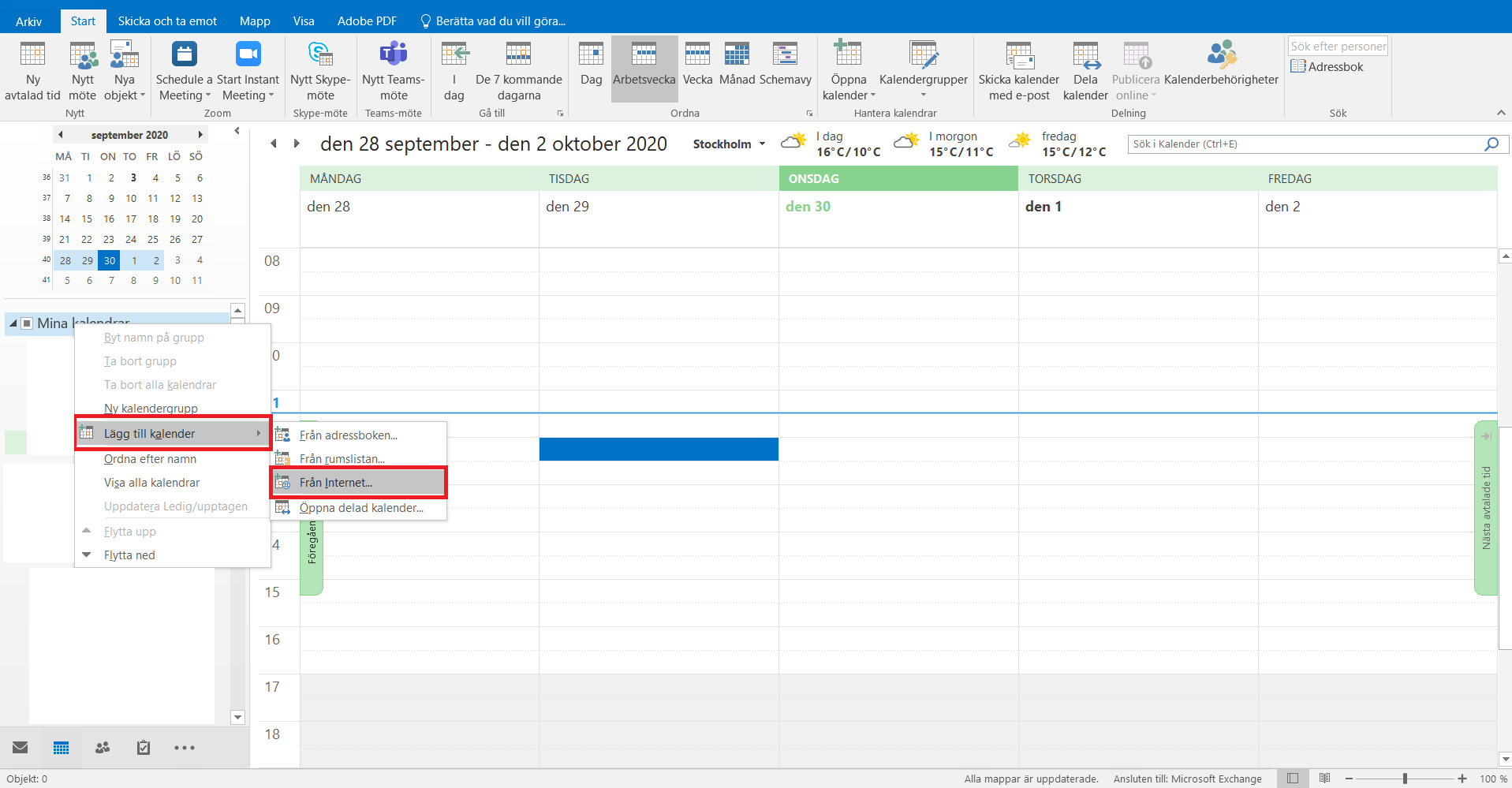Switch to reading view in status bar
Viewport: 1512px width, 788px height.
(1325, 779)
